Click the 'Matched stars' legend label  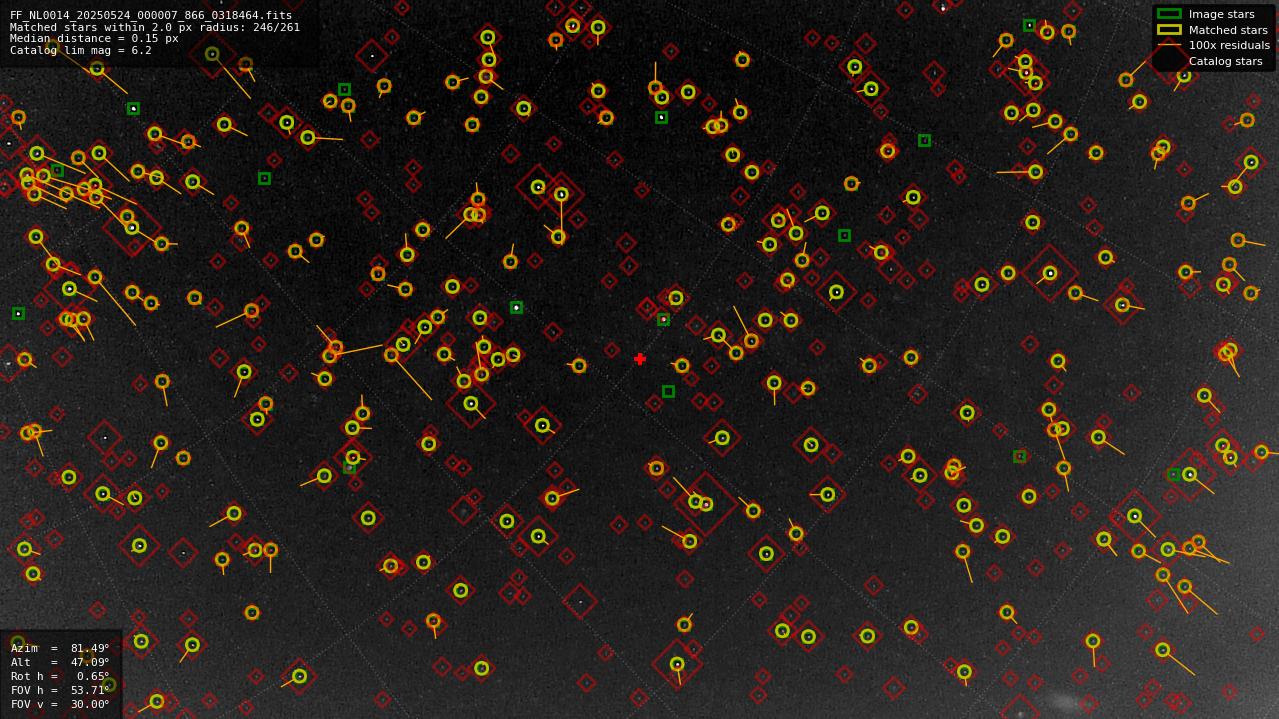pyautogui.click(x=1228, y=30)
